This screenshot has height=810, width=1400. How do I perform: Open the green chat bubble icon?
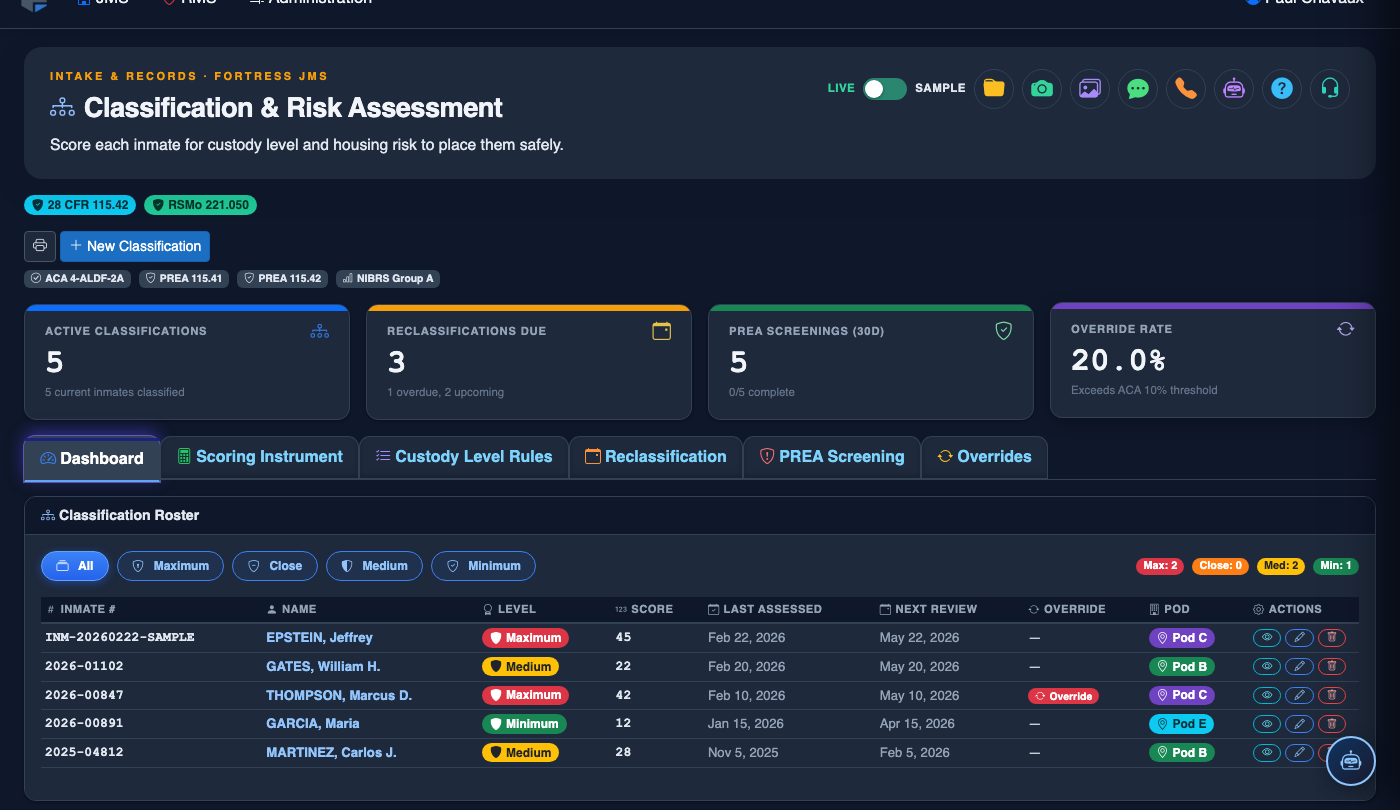tap(1138, 88)
